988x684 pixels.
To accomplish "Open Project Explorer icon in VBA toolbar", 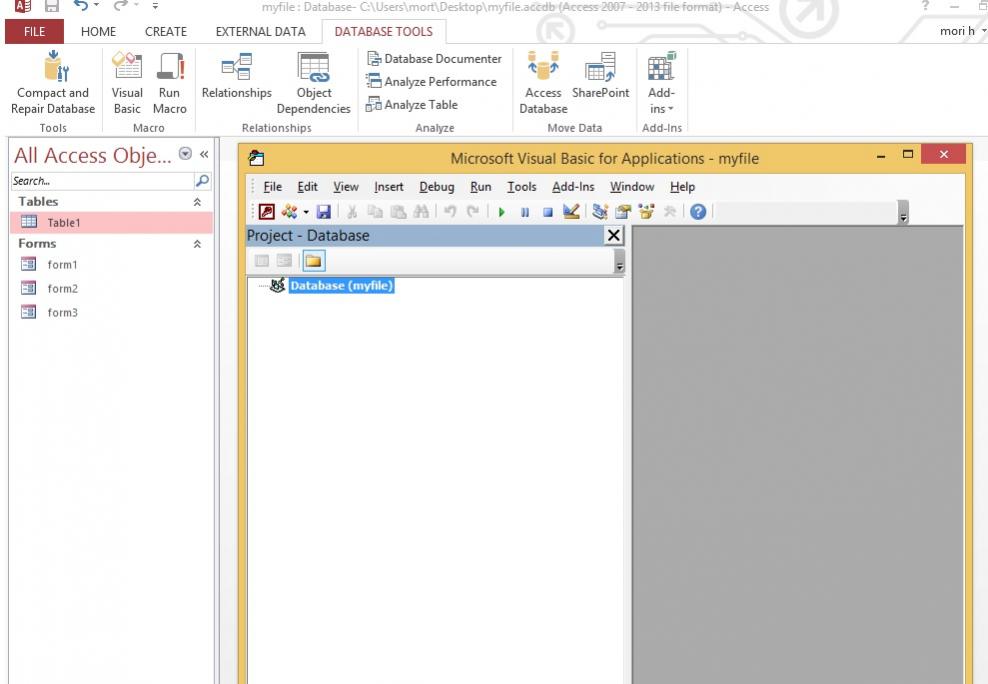I will [600, 212].
